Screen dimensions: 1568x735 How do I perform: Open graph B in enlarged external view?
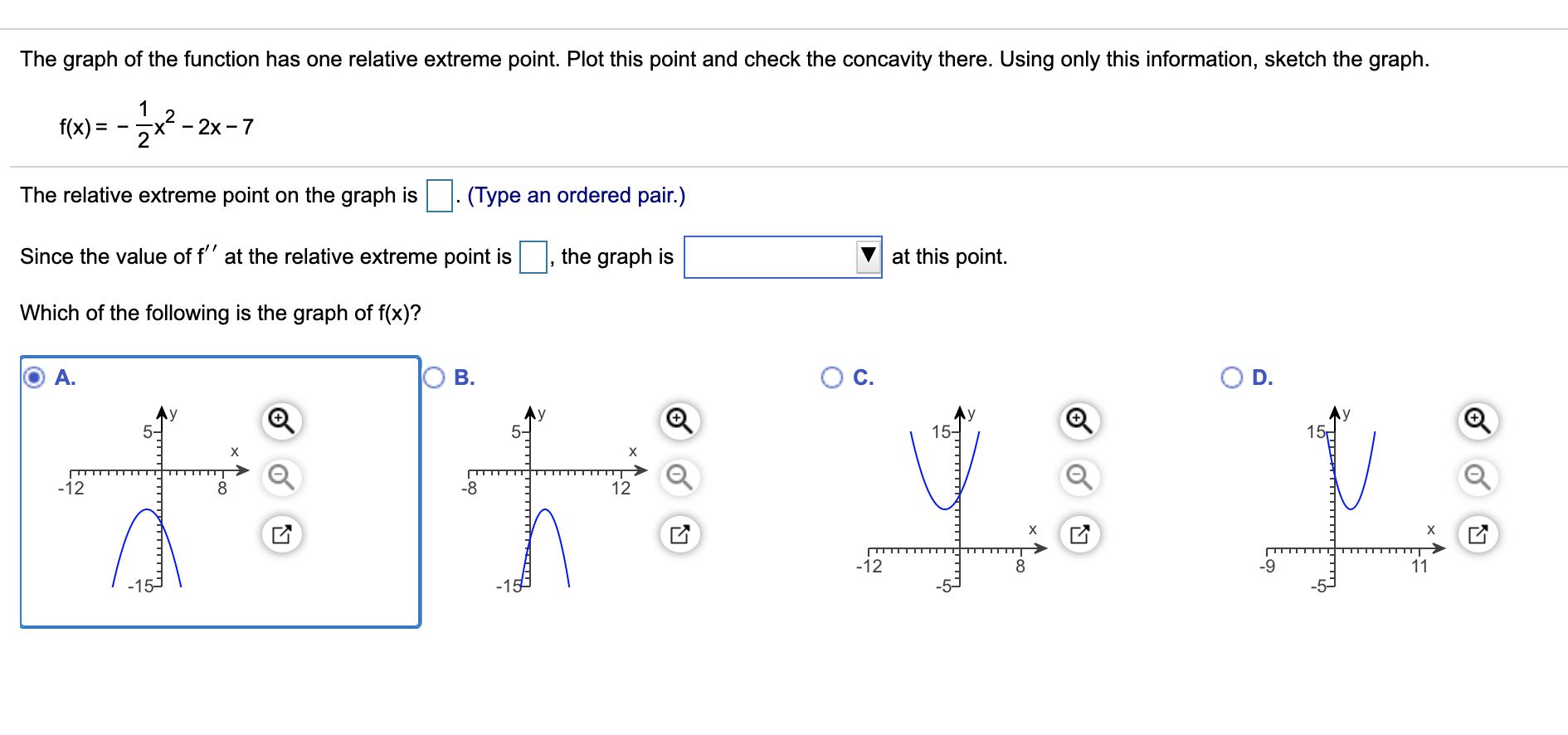click(680, 533)
